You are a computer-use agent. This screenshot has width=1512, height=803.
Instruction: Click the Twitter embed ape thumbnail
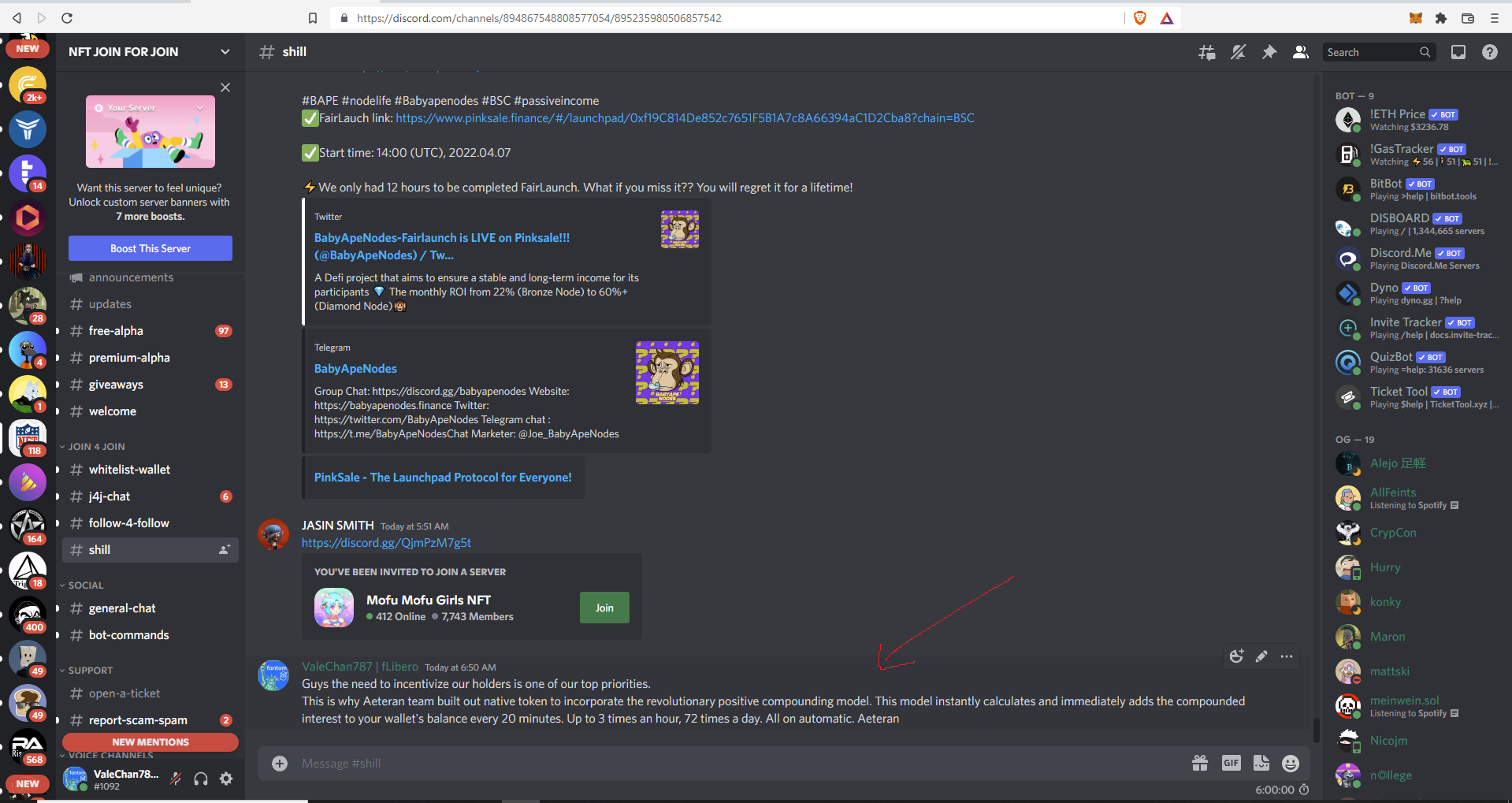click(680, 229)
